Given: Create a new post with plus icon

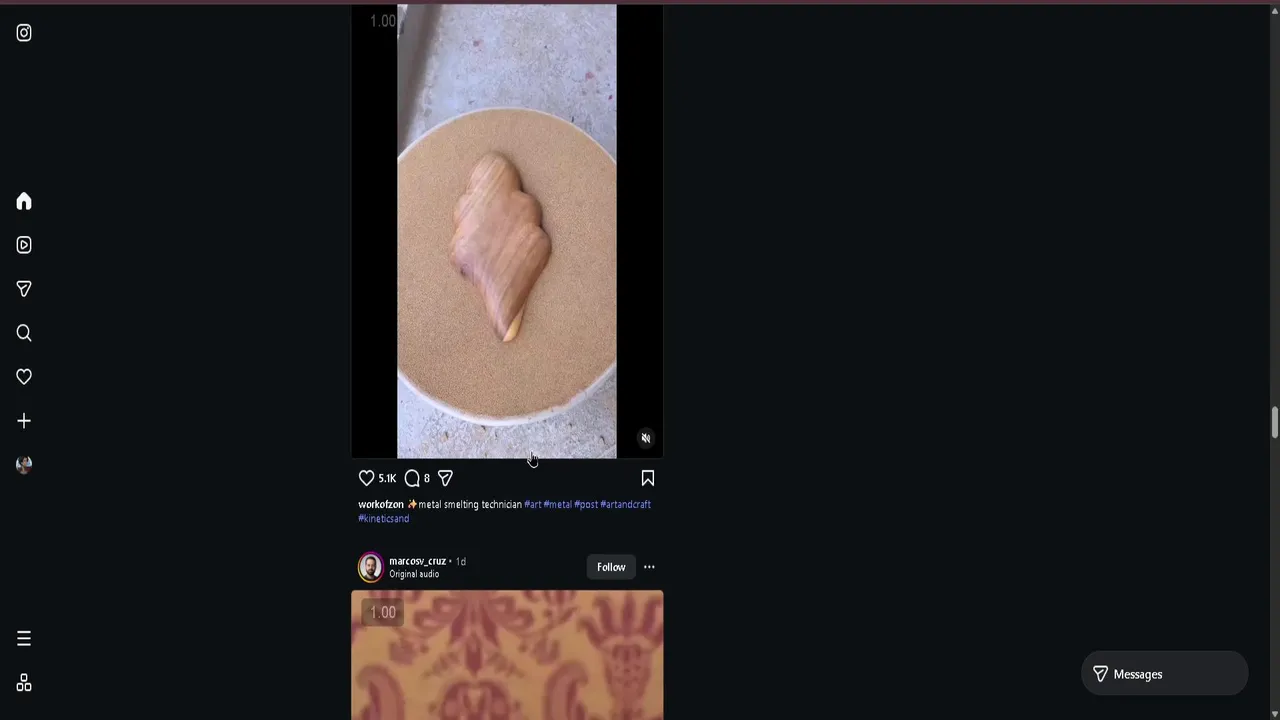Looking at the screenshot, I should [x=24, y=421].
